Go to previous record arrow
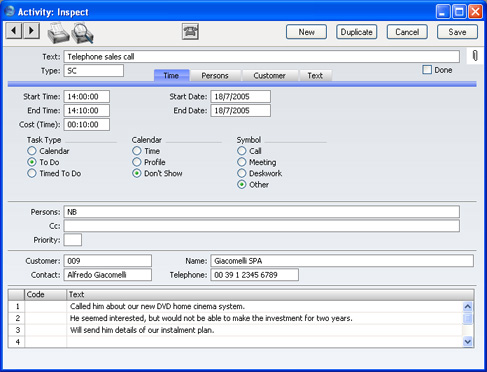 (14, 31)
